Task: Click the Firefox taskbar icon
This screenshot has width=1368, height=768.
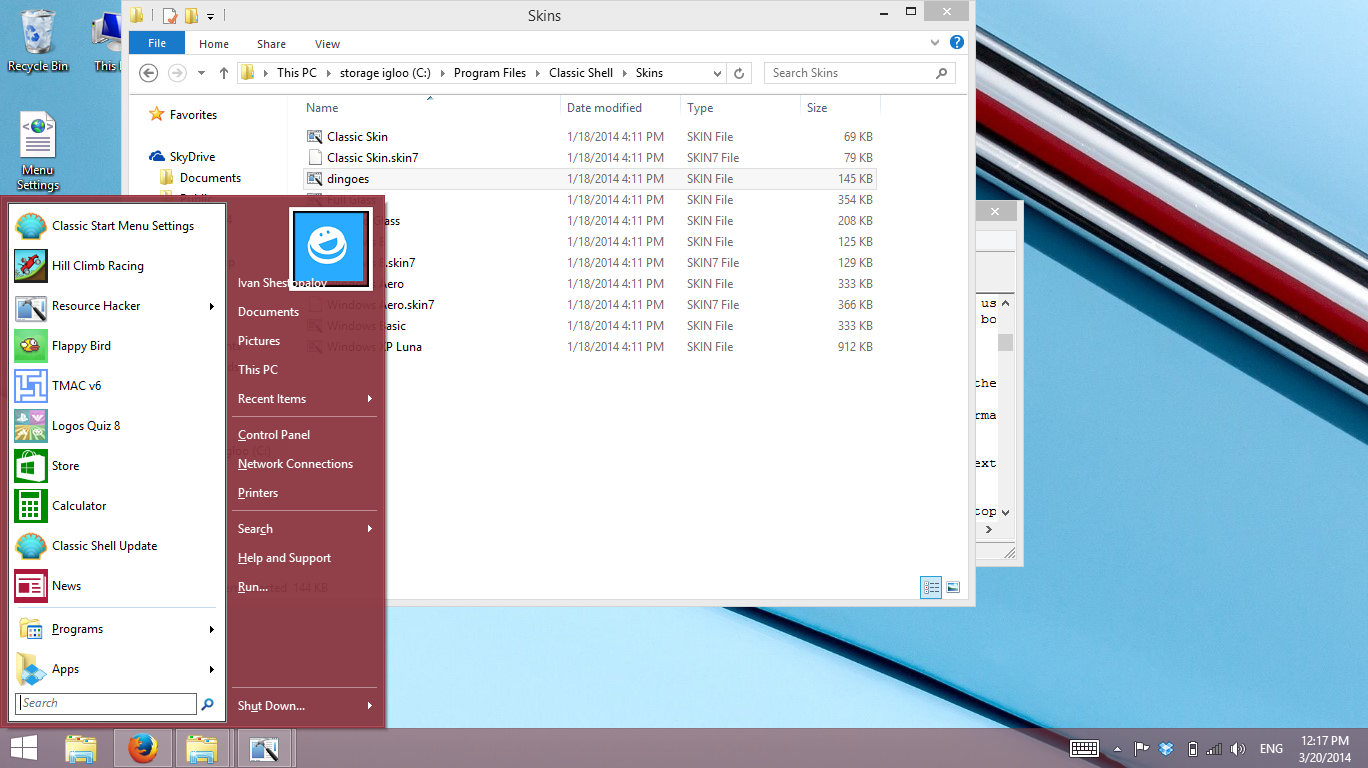Action: pyautogui.click(x=143, y=748)
